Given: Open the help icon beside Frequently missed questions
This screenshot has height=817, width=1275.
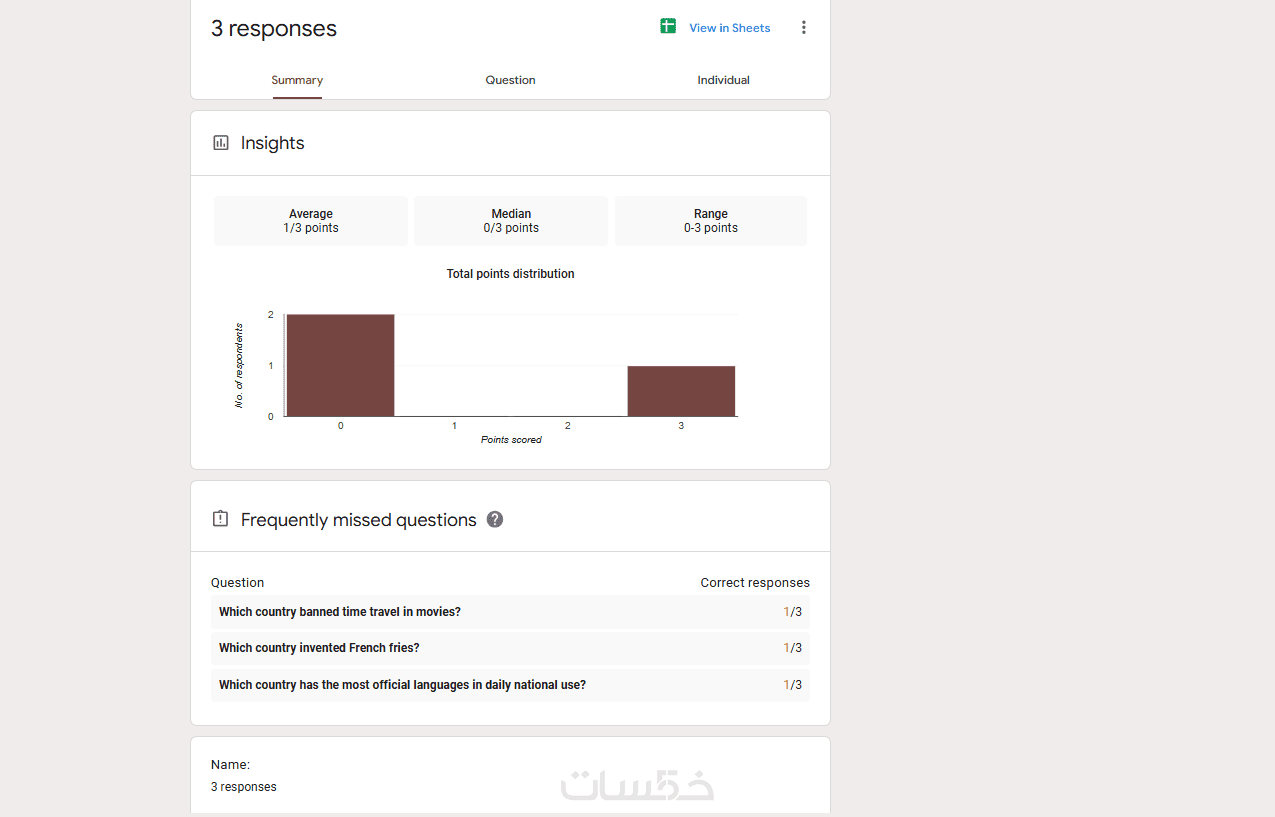Looking at the screenshot, I should 495,519.
